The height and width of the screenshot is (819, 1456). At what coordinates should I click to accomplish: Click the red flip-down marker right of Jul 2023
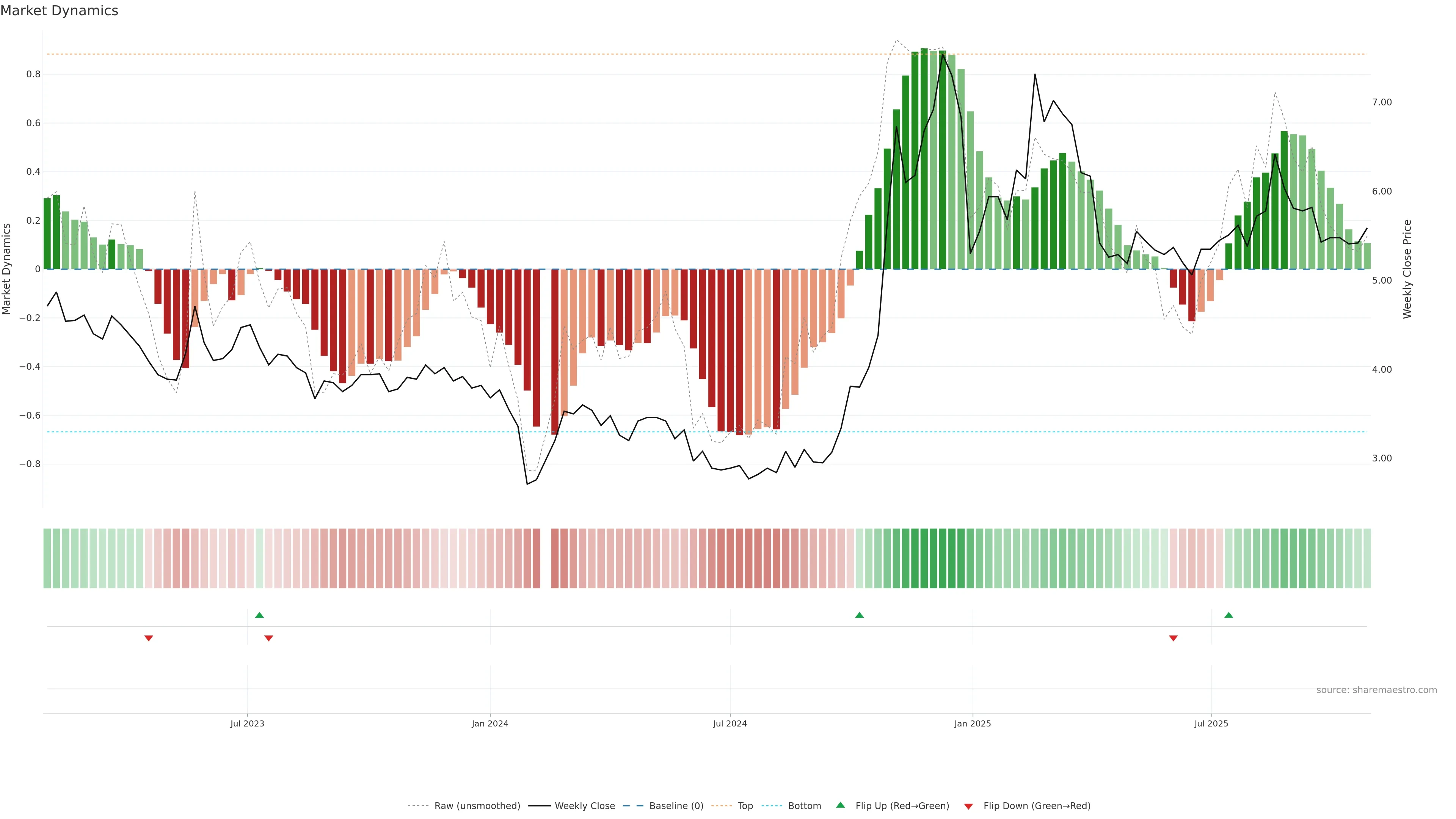click(269, 638)
